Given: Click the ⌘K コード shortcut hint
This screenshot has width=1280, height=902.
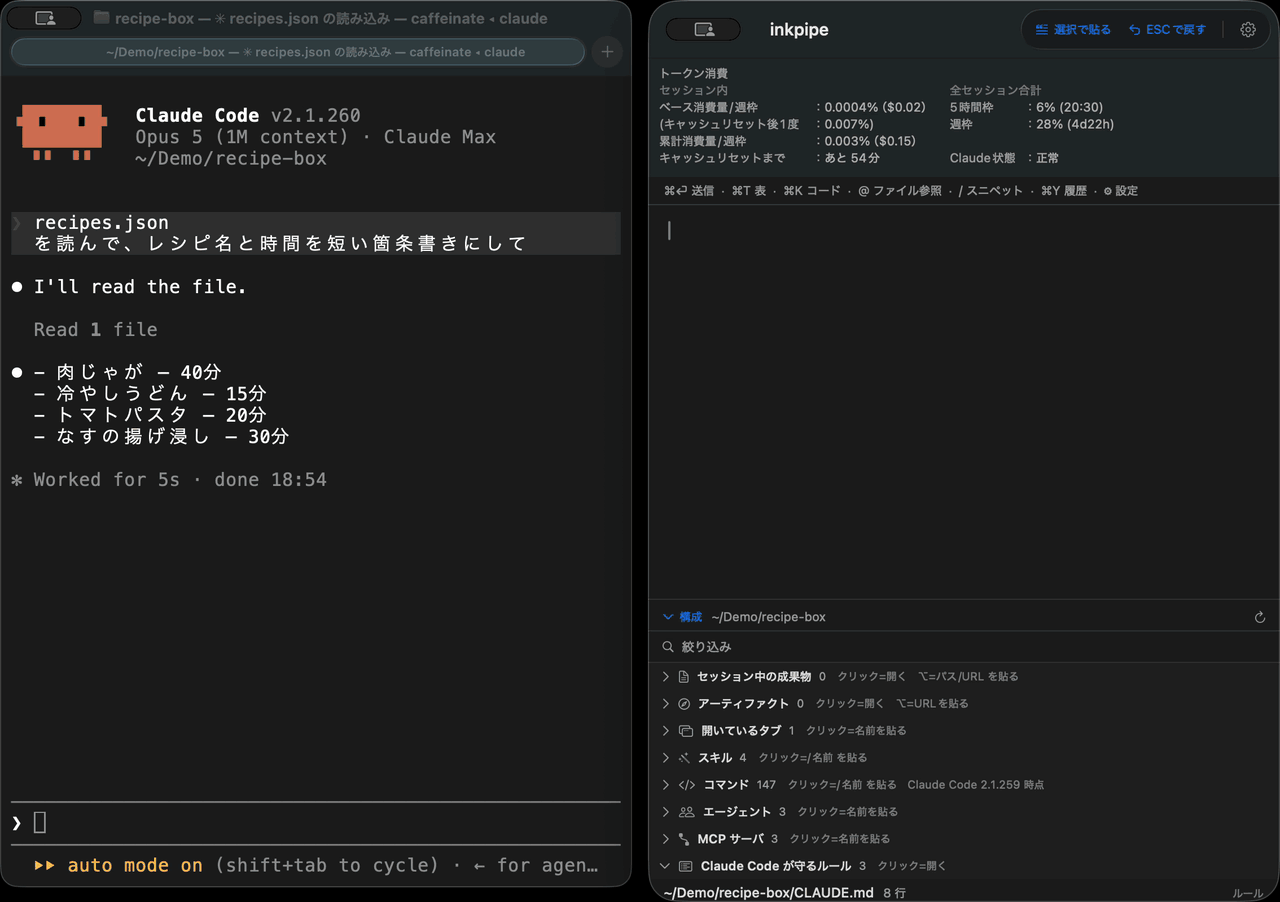Looking at the screenshot, I should coord(811,191).
